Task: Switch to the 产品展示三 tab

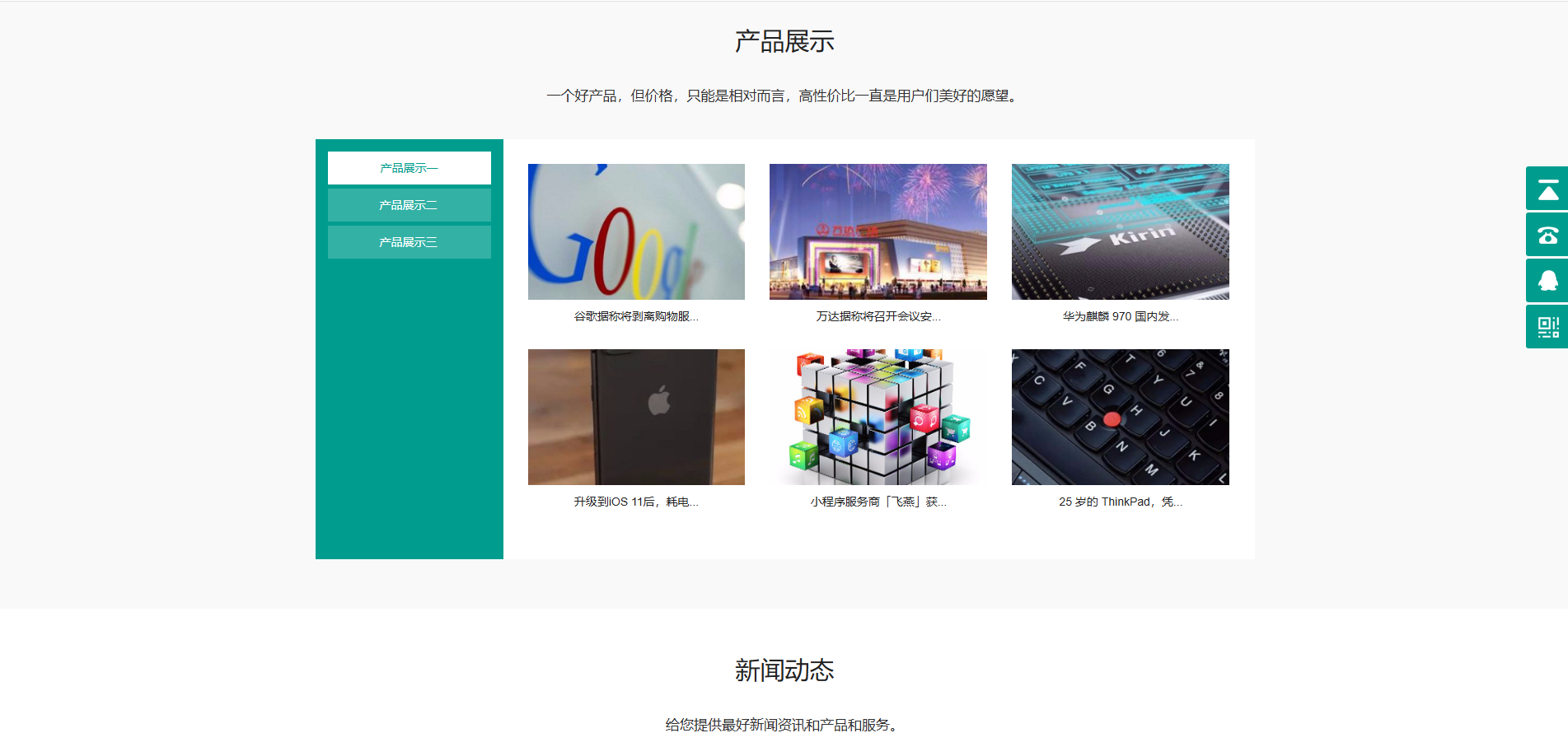Action: click(409, 242)
